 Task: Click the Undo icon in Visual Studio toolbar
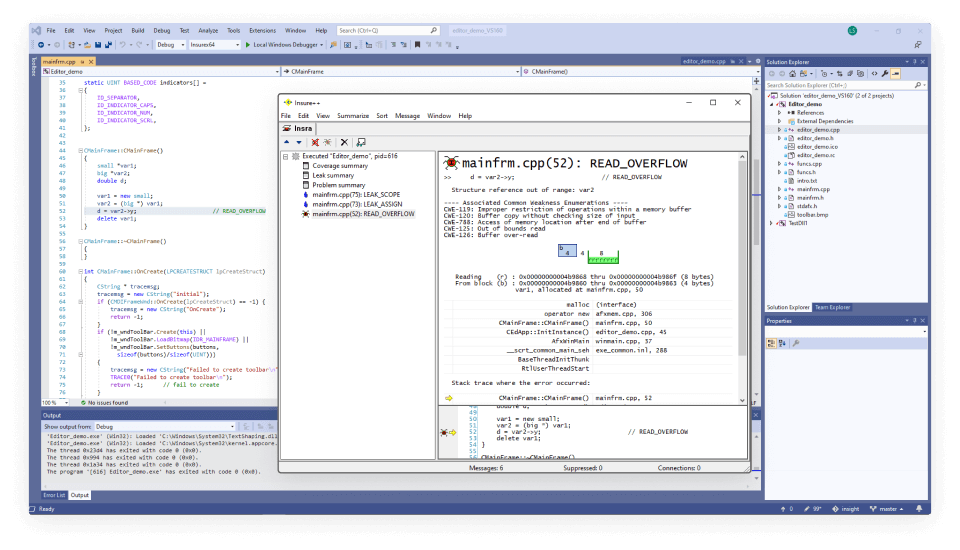[x=122, y=45]
